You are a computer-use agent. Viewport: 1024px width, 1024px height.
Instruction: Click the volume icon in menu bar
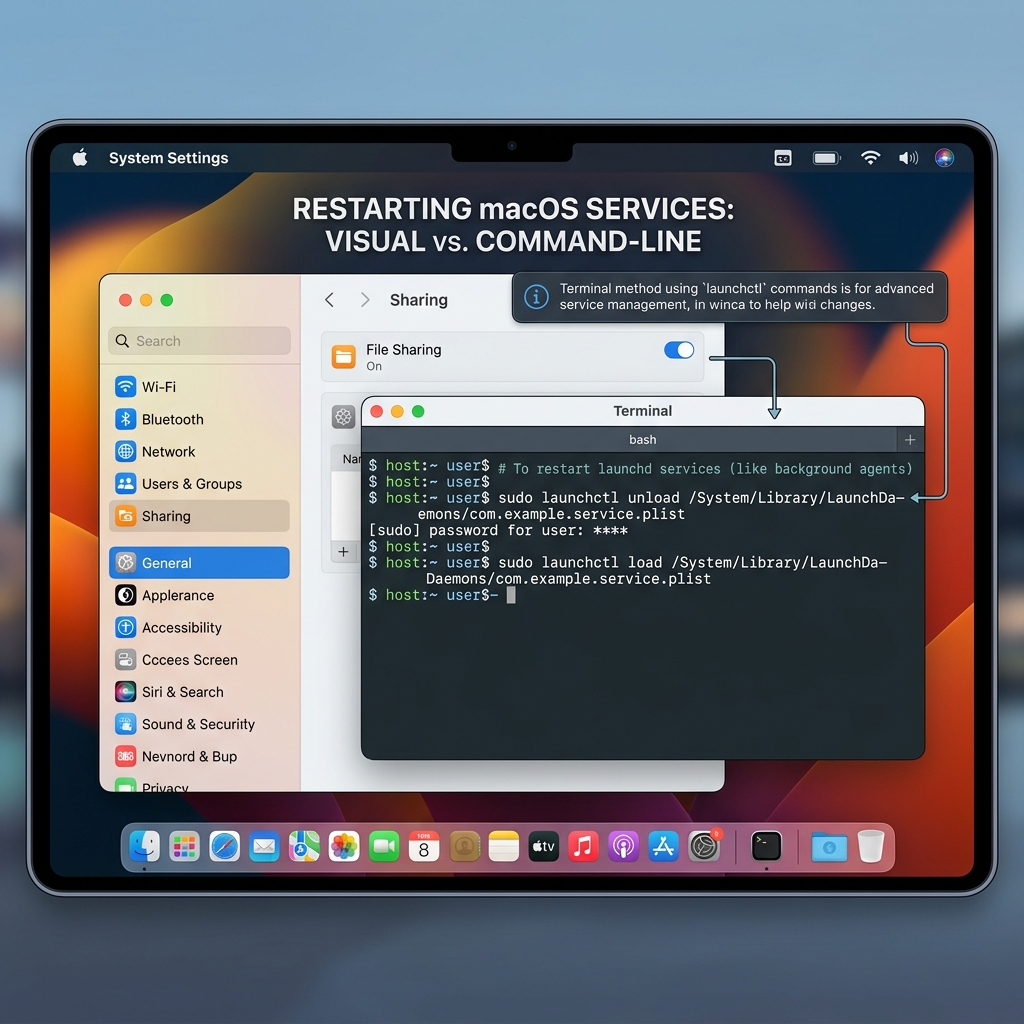click(x=908, y=157)
